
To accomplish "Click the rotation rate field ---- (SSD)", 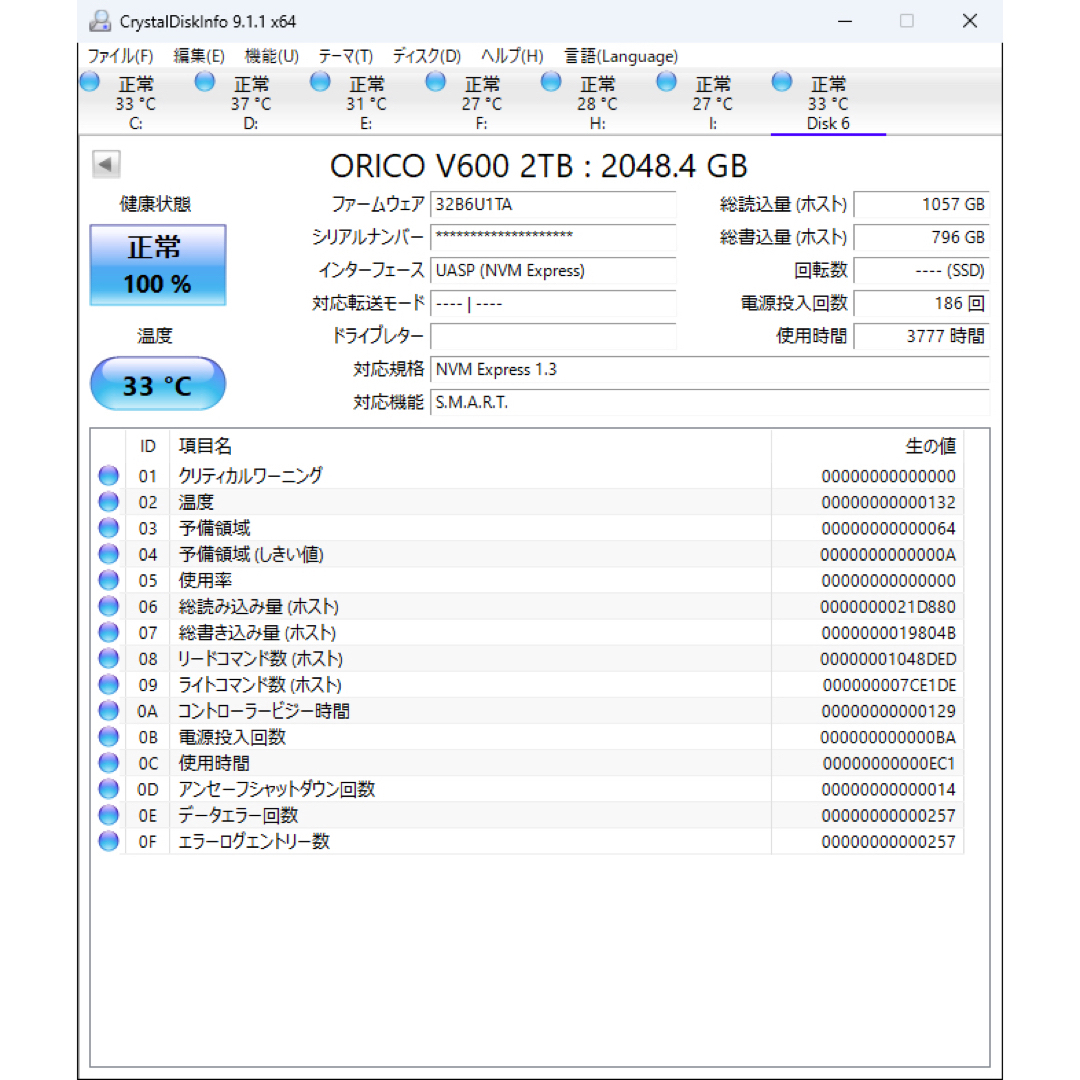I will pyautogui.click(x=922, y=270).
